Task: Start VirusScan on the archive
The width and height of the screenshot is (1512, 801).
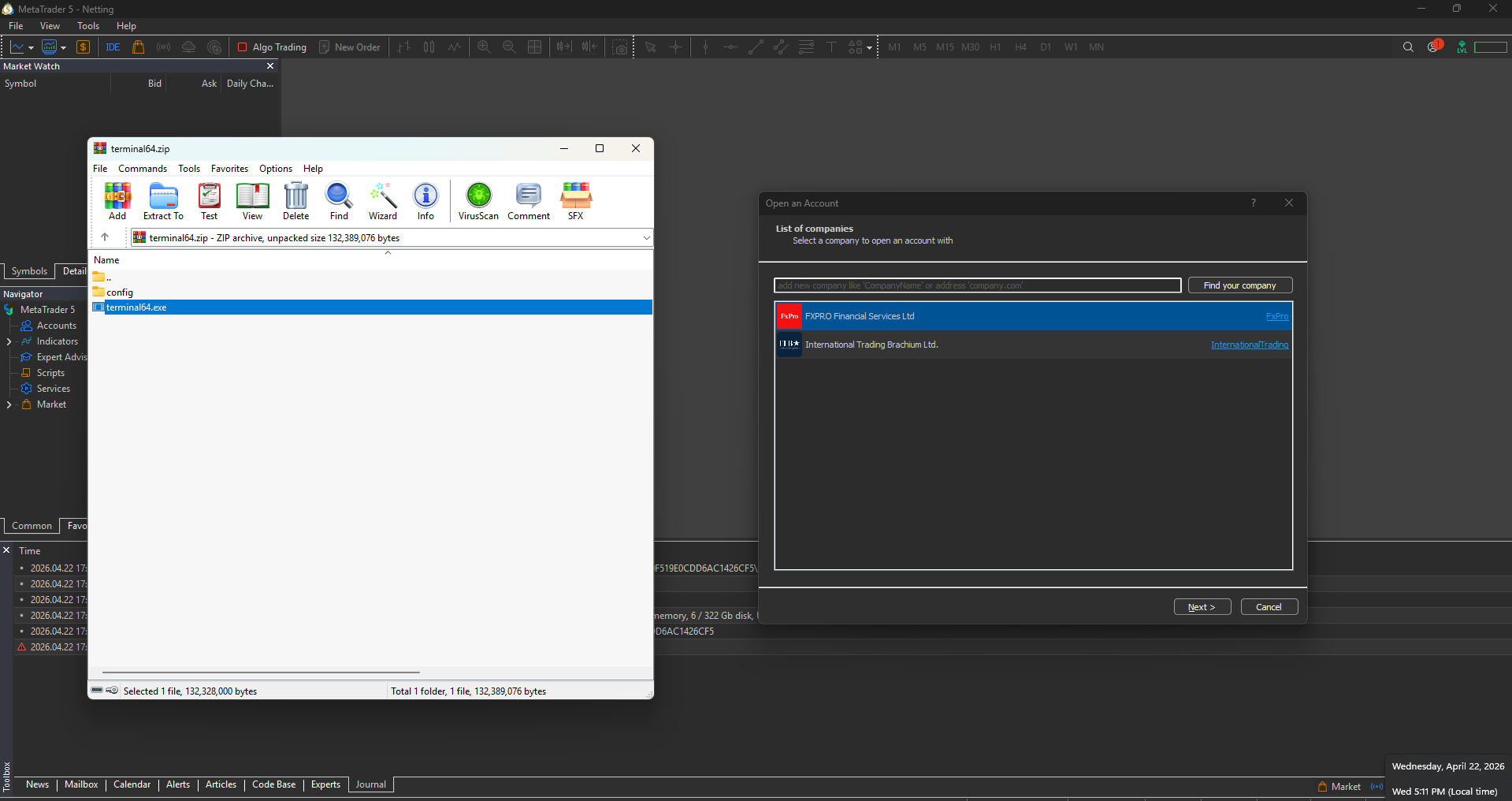Action: tap(478, 201)
